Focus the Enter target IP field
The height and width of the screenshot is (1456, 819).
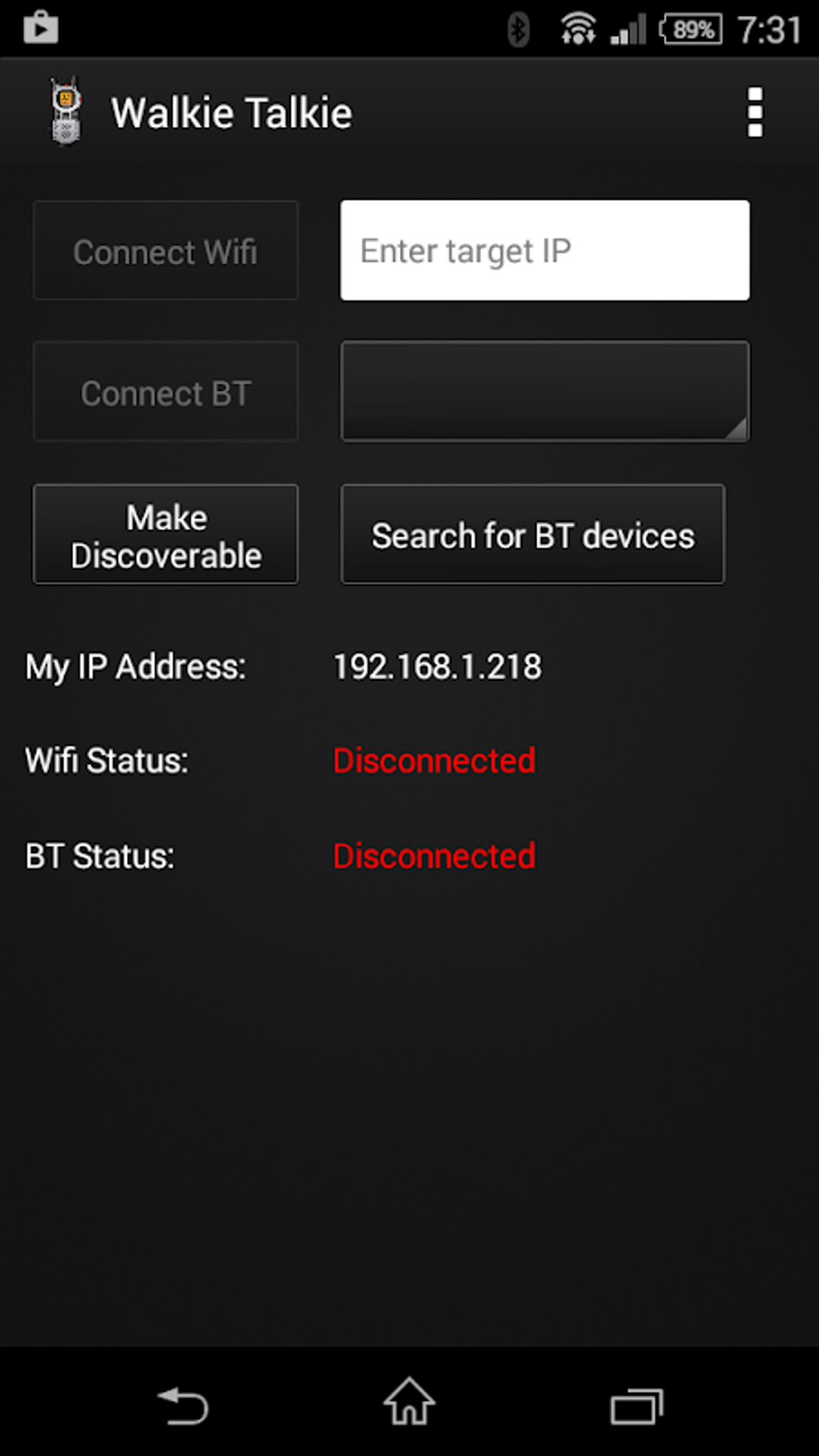click(544, 250)
